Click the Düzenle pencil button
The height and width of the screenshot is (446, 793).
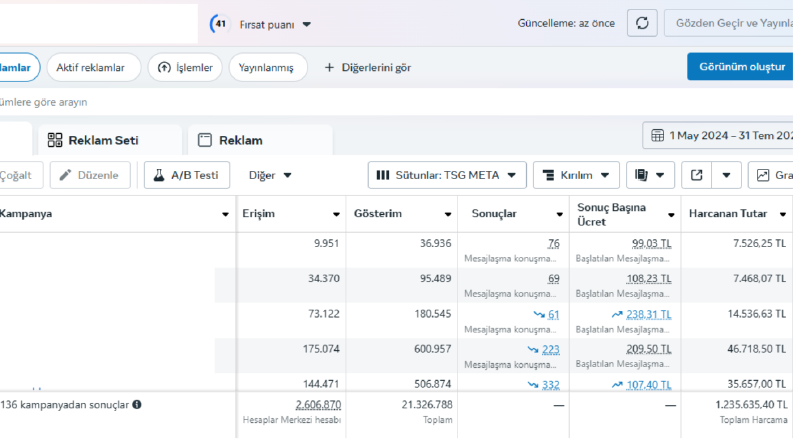coord(90,175)
